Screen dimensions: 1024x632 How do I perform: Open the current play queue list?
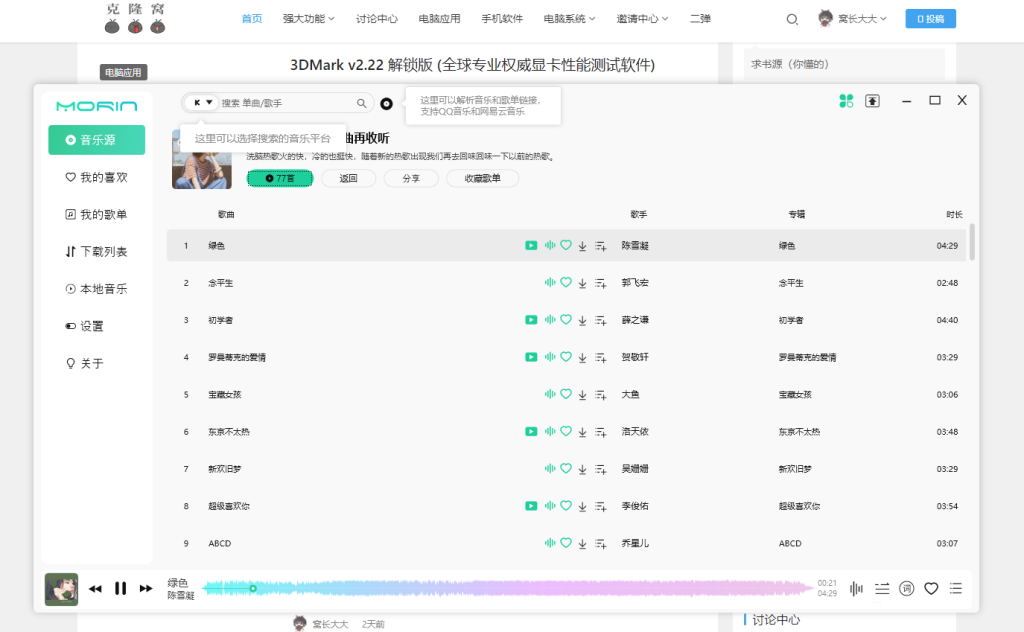click(x=956, y=589)
